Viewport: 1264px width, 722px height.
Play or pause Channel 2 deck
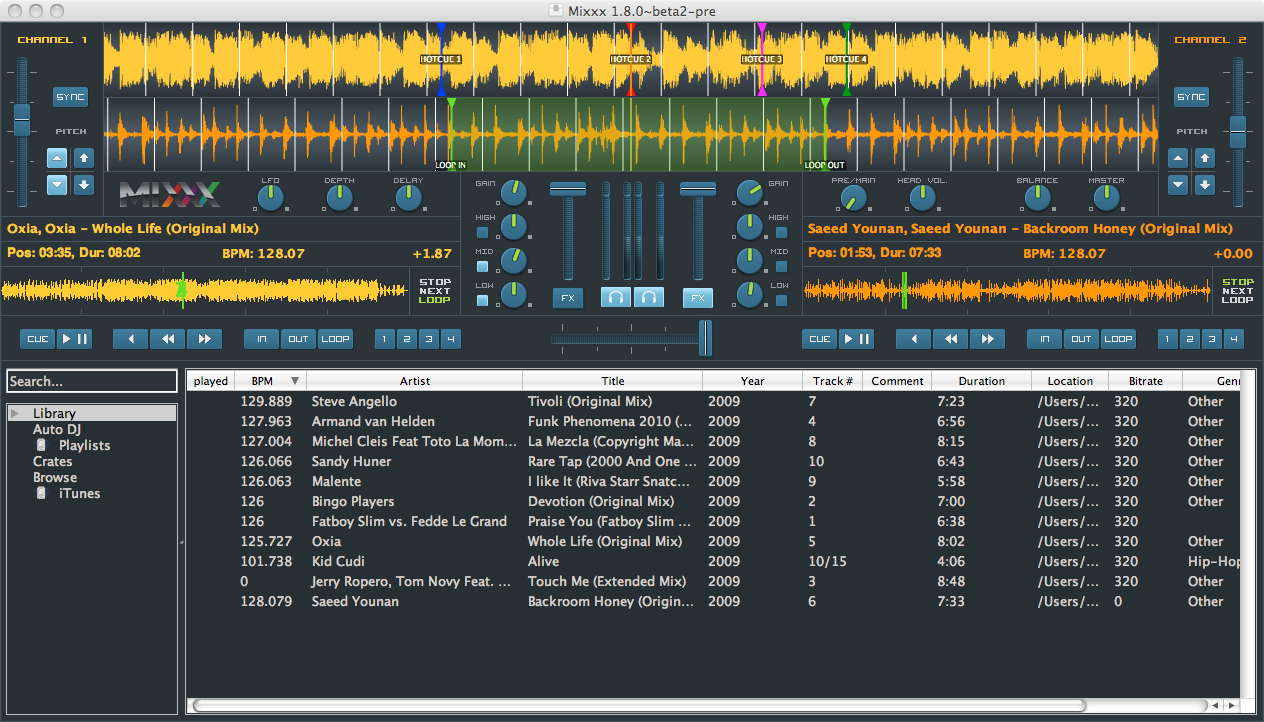coord(857,339)
